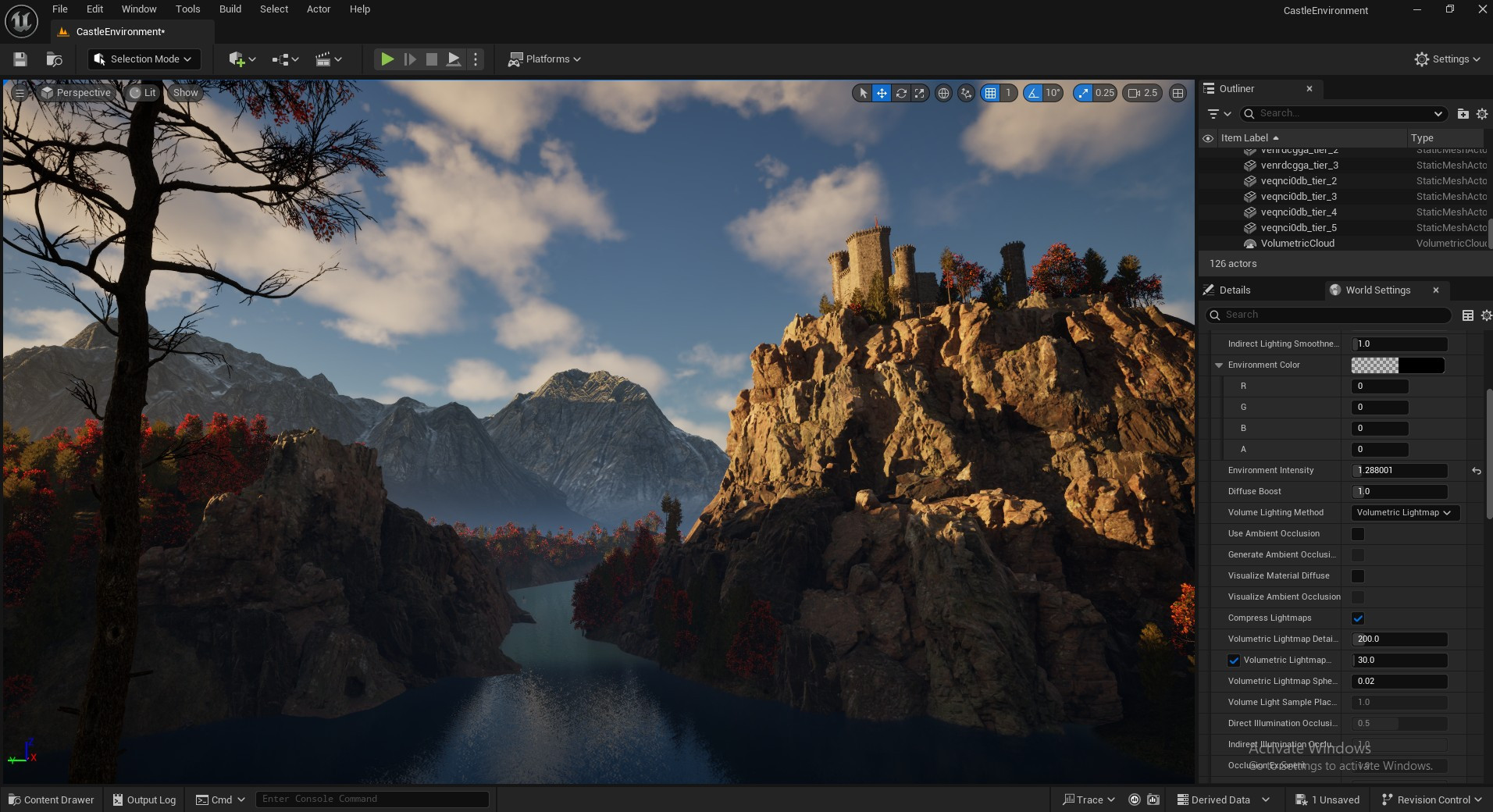1493x812 pixels.
Task: Open Revision Control menu
Action: click(x=1431, y=800)
